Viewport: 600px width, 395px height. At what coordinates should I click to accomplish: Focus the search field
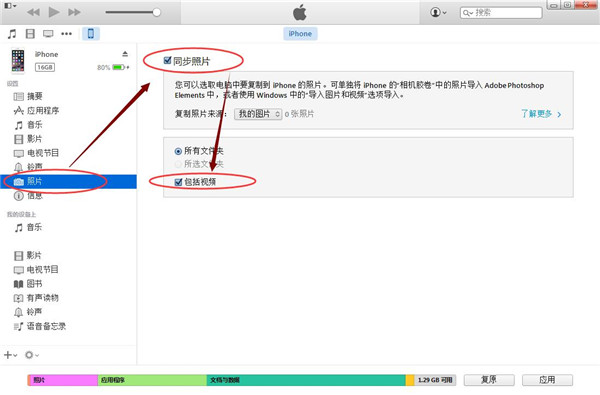pyautogui.click(x=501, y=13)
